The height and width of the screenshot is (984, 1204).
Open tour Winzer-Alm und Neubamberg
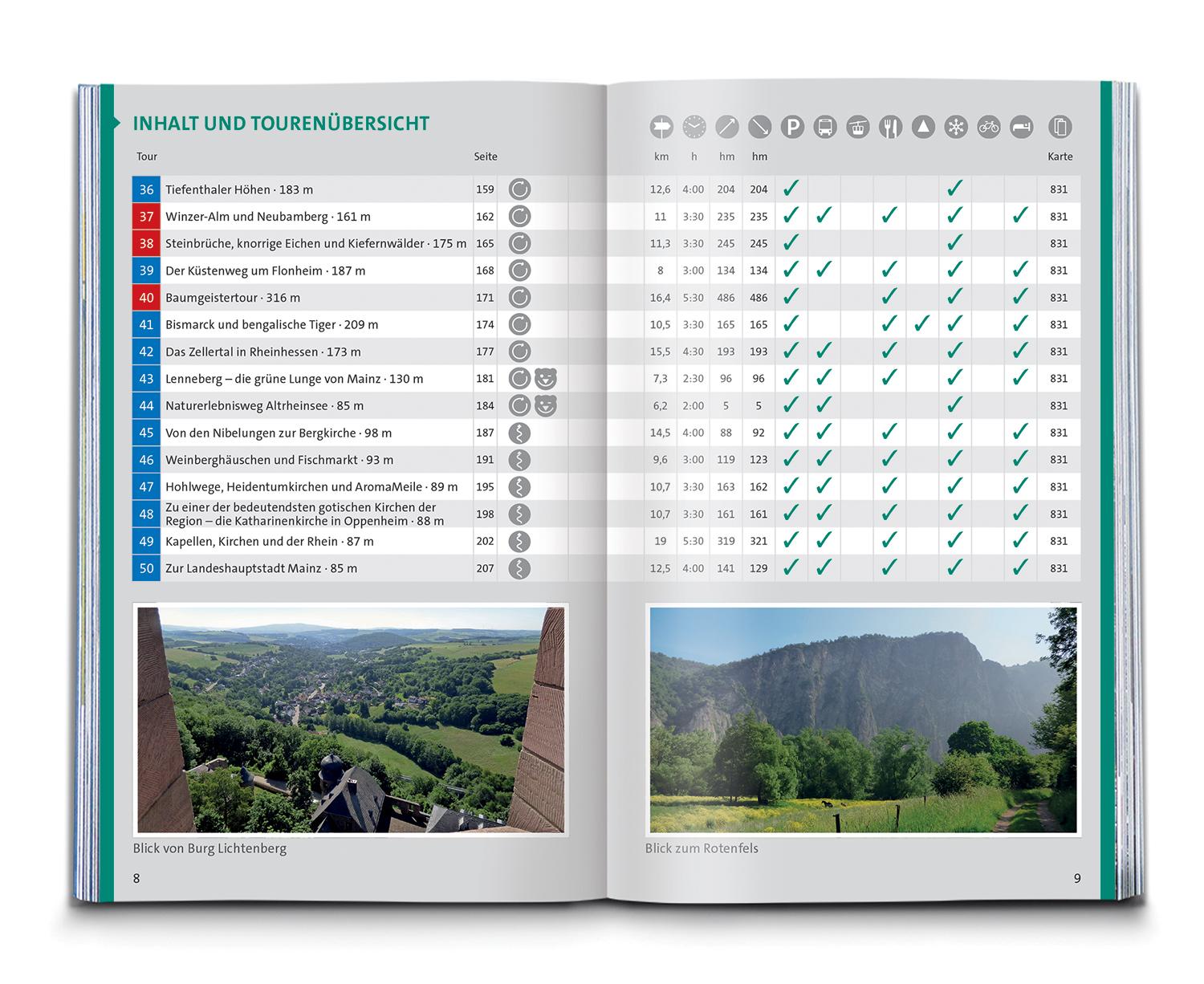tap(267, 217)
